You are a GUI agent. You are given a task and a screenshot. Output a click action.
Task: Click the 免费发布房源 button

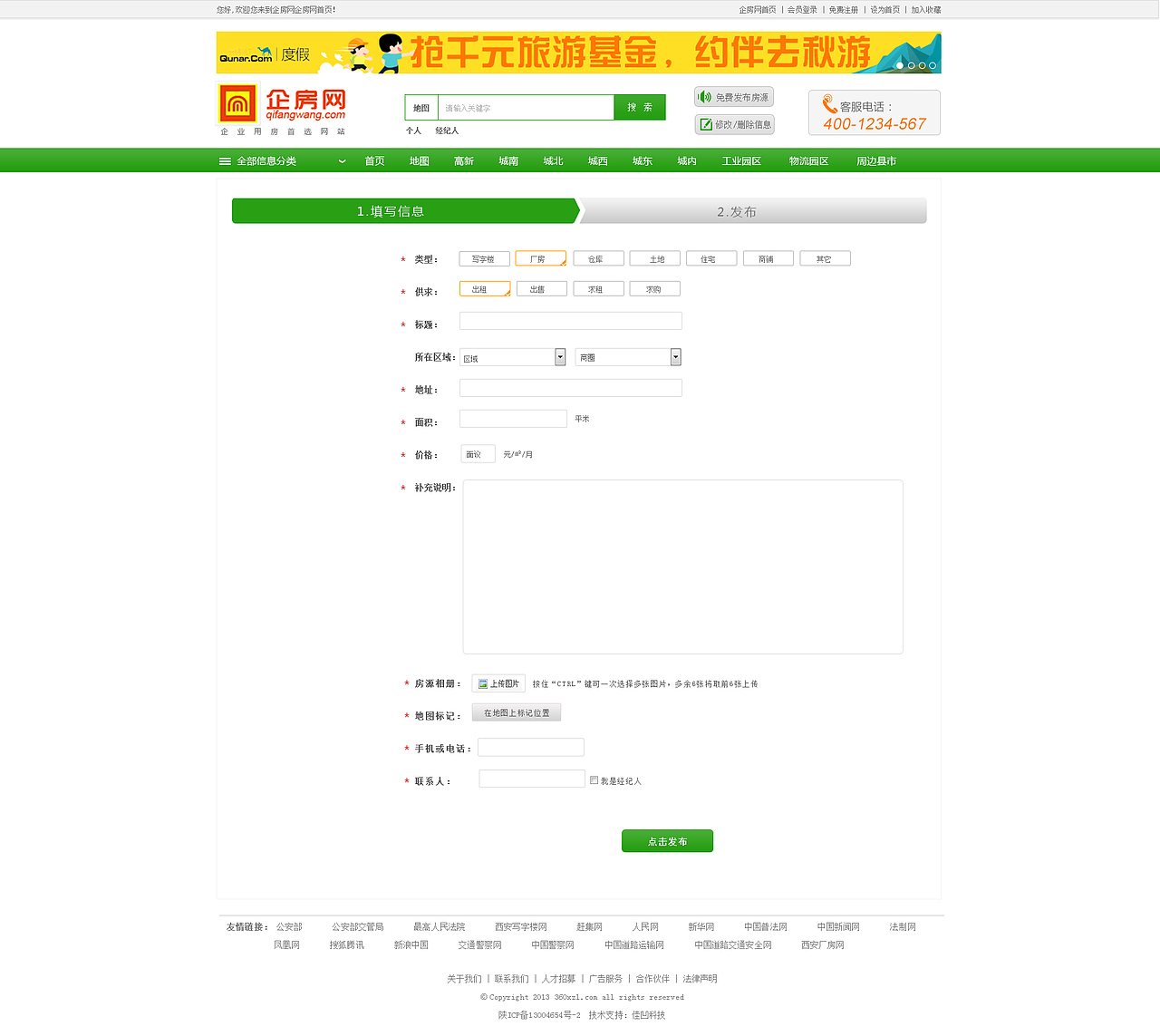click(734, 97)
